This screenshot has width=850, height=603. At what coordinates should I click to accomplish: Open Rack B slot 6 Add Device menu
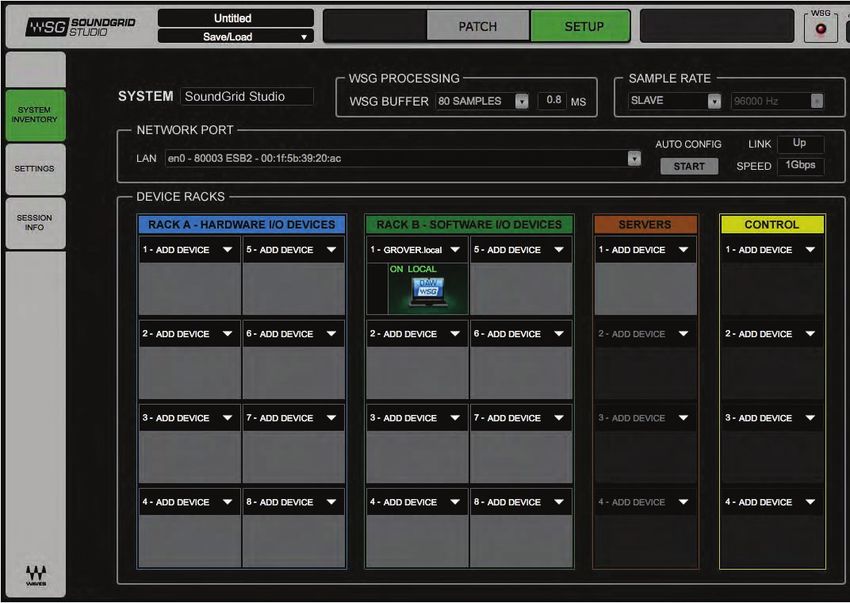point(521,333)
